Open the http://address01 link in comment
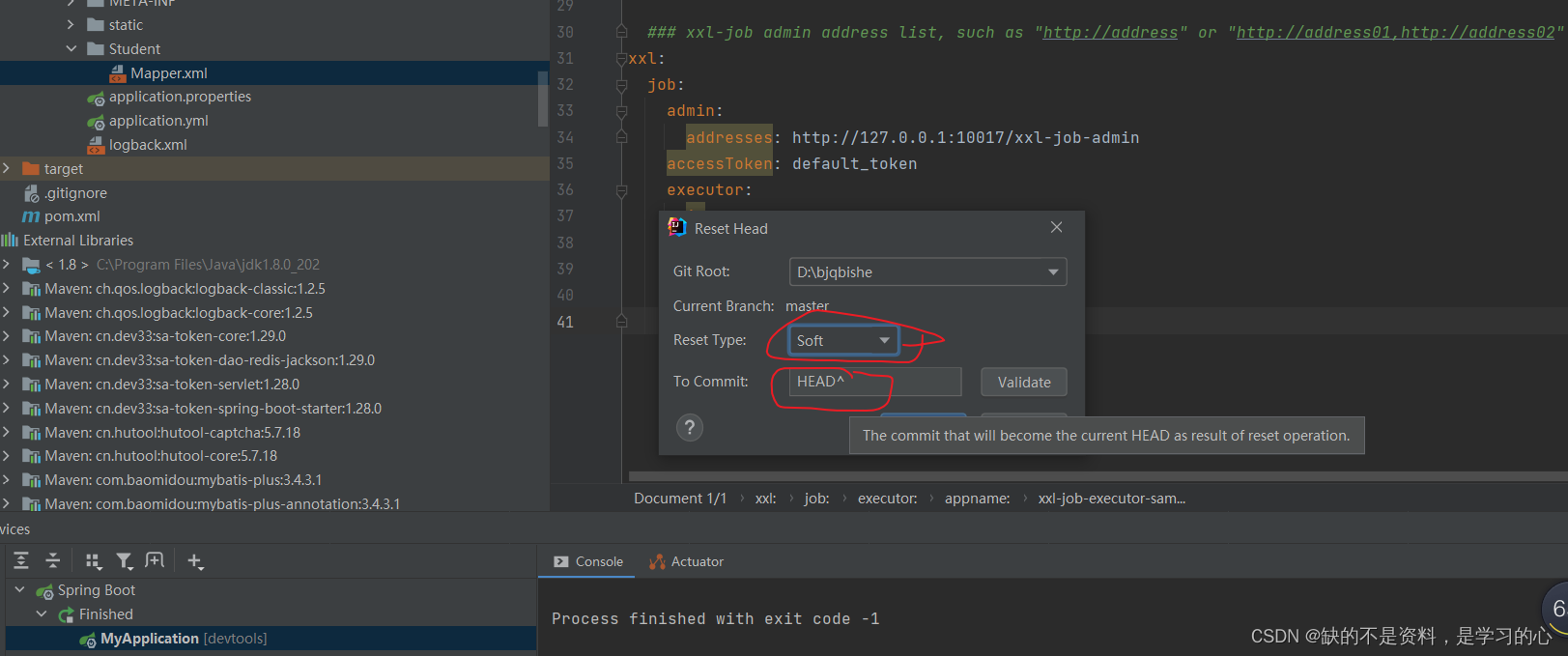 coord(1314,33)
